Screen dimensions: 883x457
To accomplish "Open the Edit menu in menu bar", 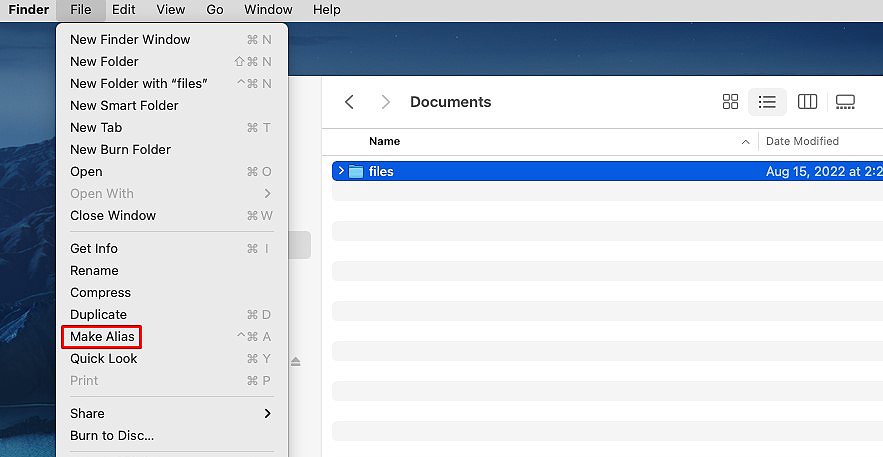I will (124, 10).
